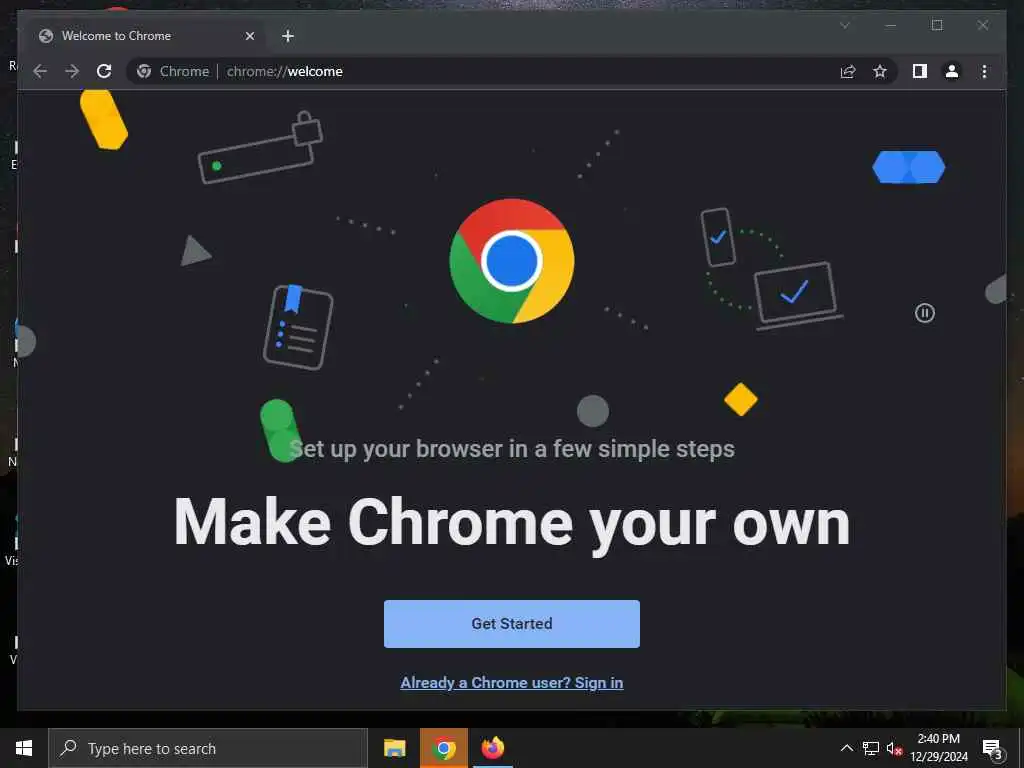The width and height of the screenshot is (1024, 768).
Task: Share this page via the share icon
Action: pyautogui.click(x=848, y=71)
